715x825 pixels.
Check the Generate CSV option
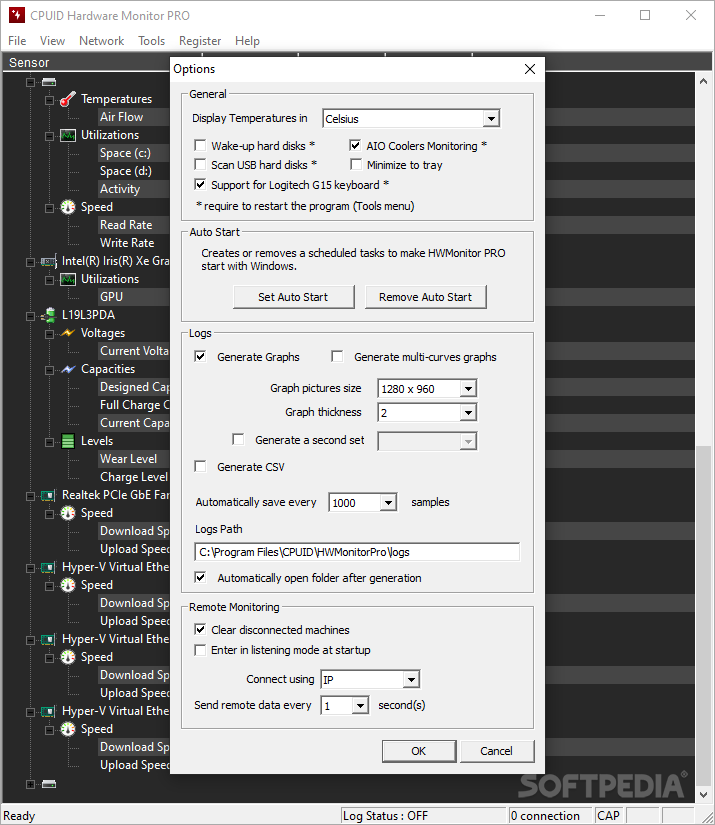click(x=200, y=466)
